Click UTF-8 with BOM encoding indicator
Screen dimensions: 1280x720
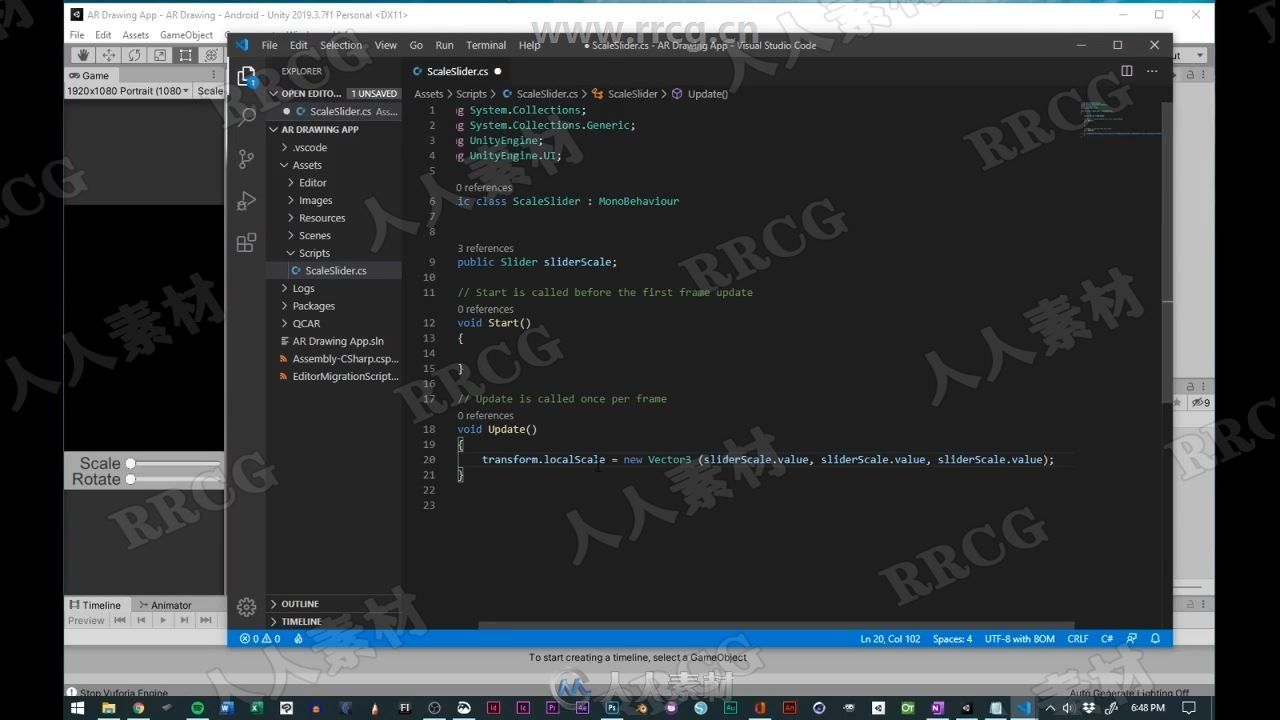(1019, 639)
